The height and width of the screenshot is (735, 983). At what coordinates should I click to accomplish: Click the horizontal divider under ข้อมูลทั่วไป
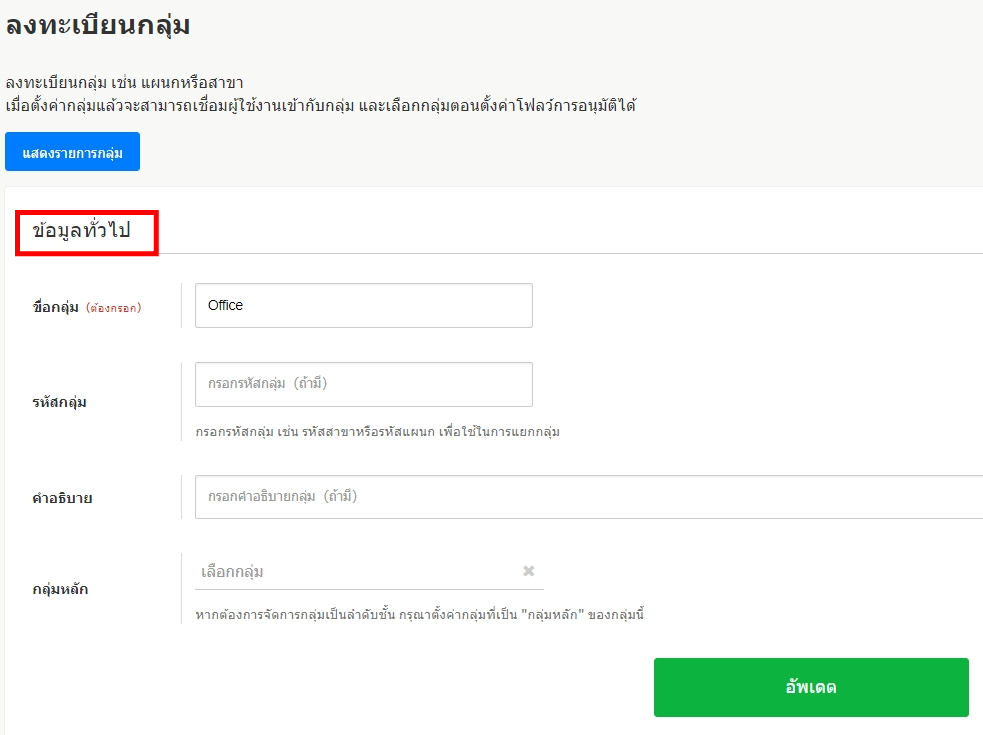(570, 253)
